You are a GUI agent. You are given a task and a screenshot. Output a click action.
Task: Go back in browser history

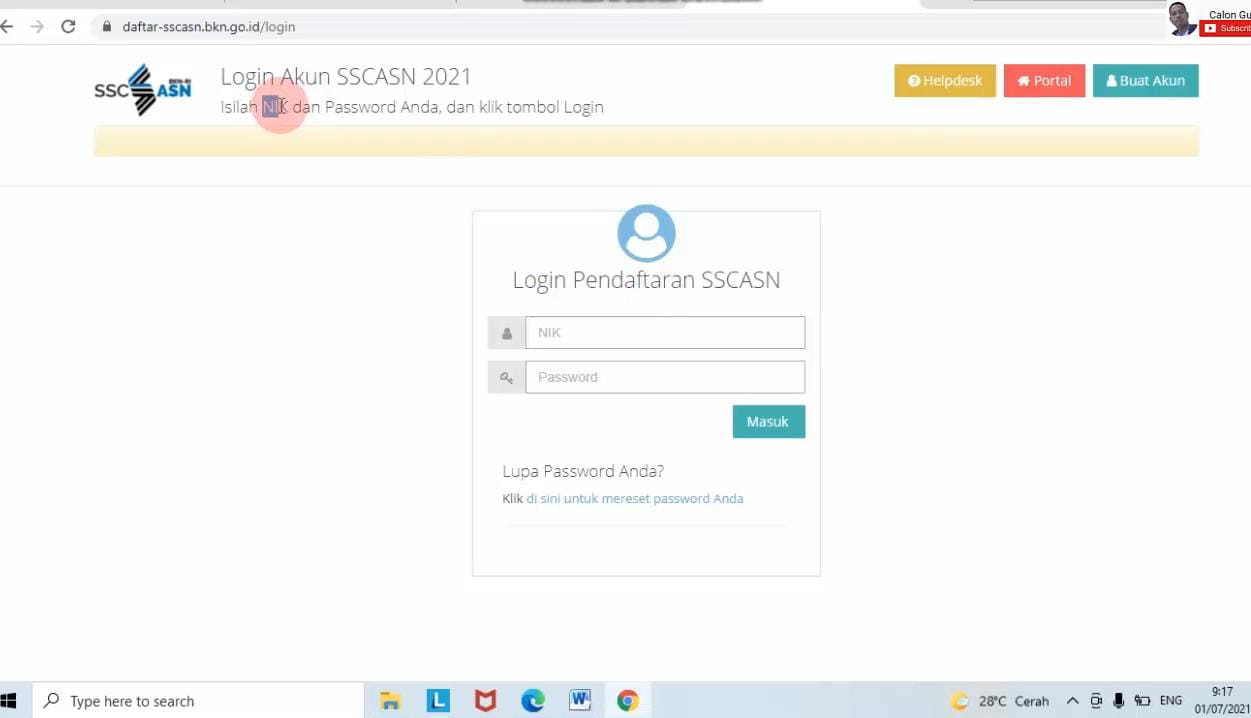(x=8, y=27)
